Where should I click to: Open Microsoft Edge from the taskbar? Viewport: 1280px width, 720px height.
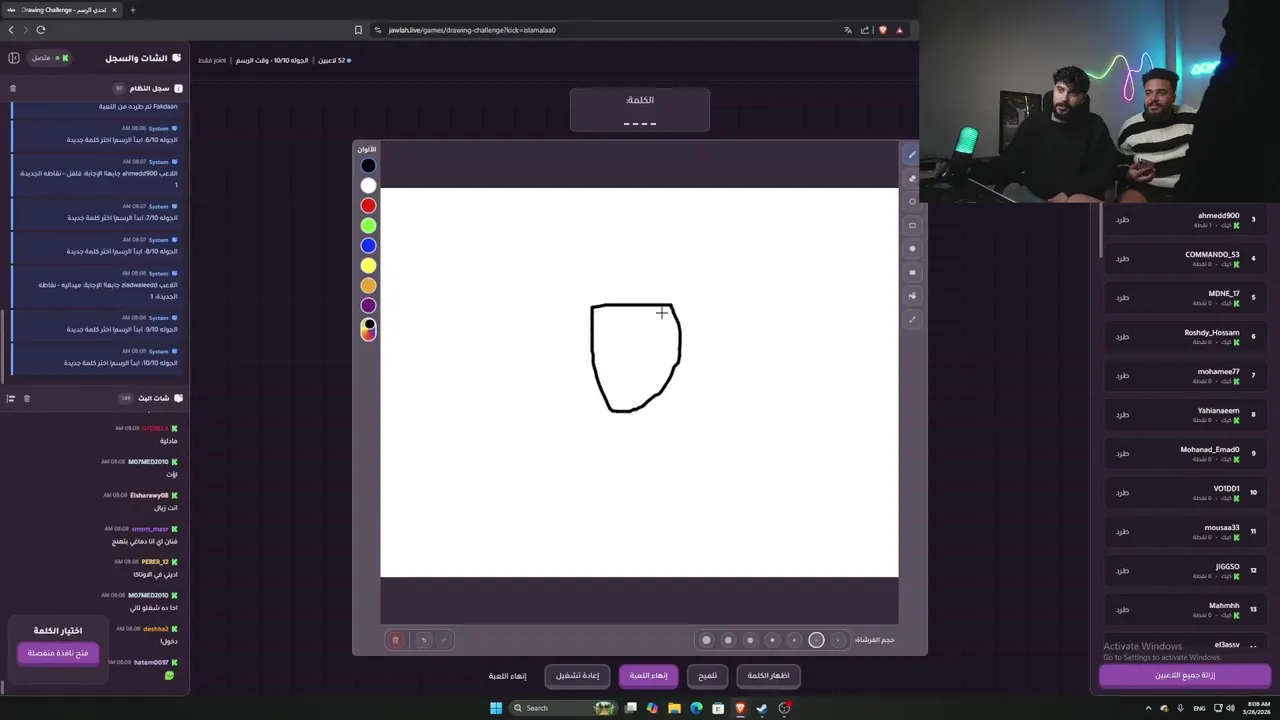696,708
